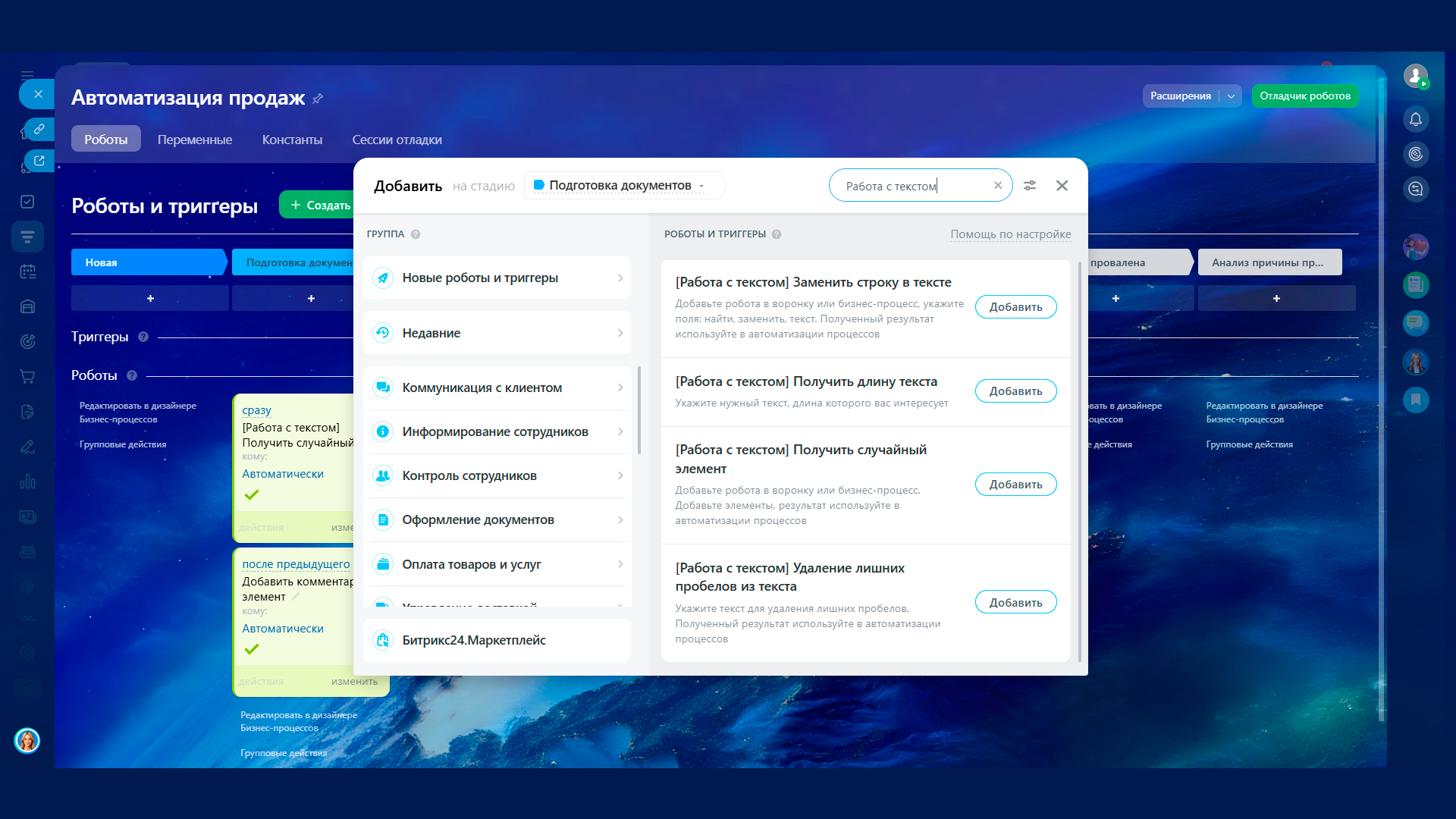Open the calendar icon in left sidebar
This screenshot has width=1456, height=819.
(x=28, y=271)
